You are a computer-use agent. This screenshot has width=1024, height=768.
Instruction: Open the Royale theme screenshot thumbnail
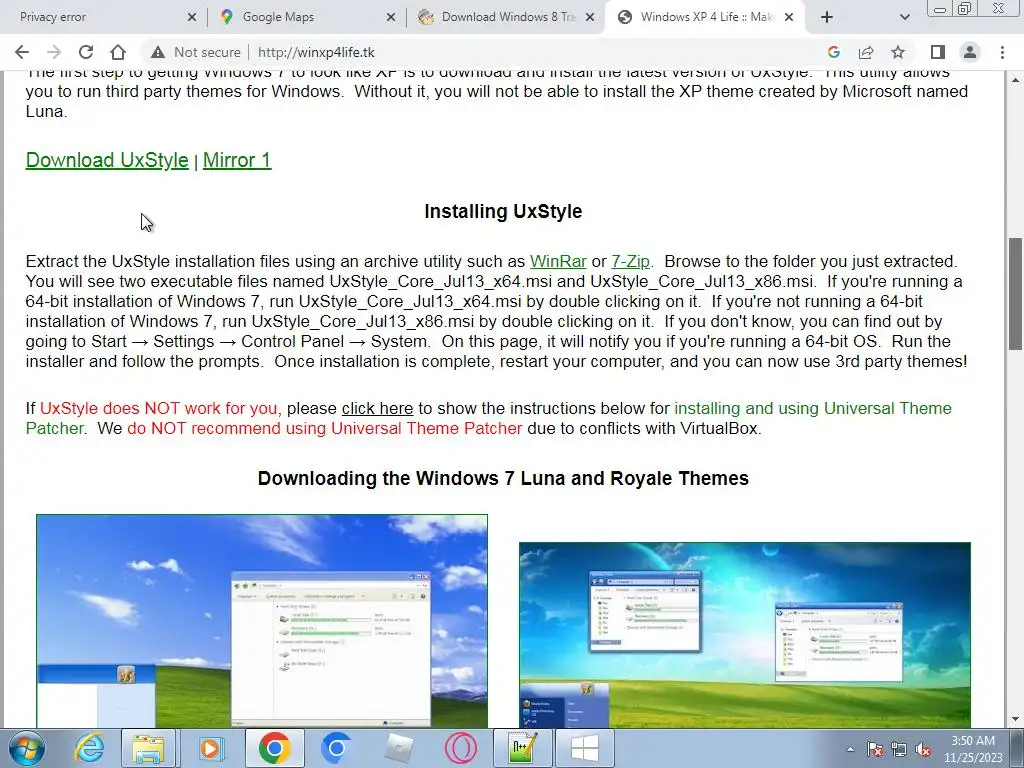coord(744,635)
